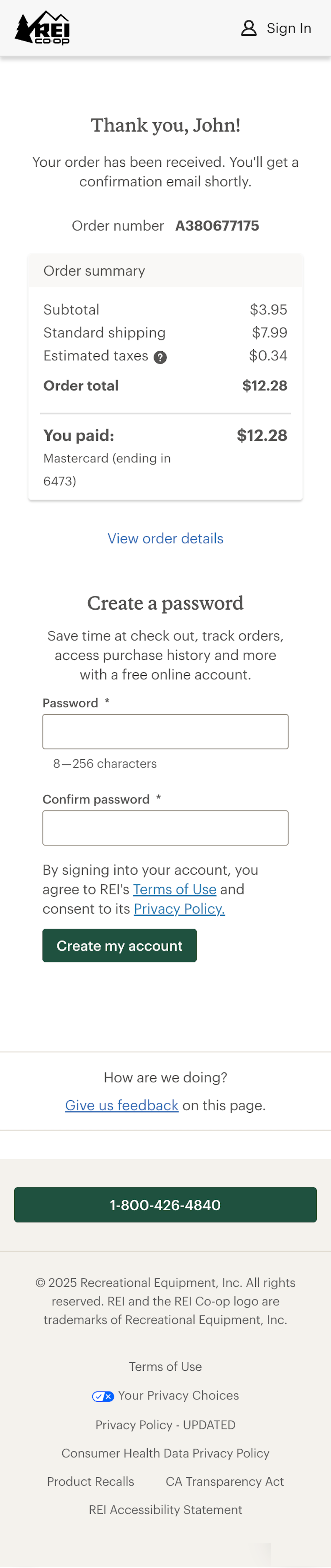
Task: Go to REI Accessibility Statement
Action: tap(165, 1510)
